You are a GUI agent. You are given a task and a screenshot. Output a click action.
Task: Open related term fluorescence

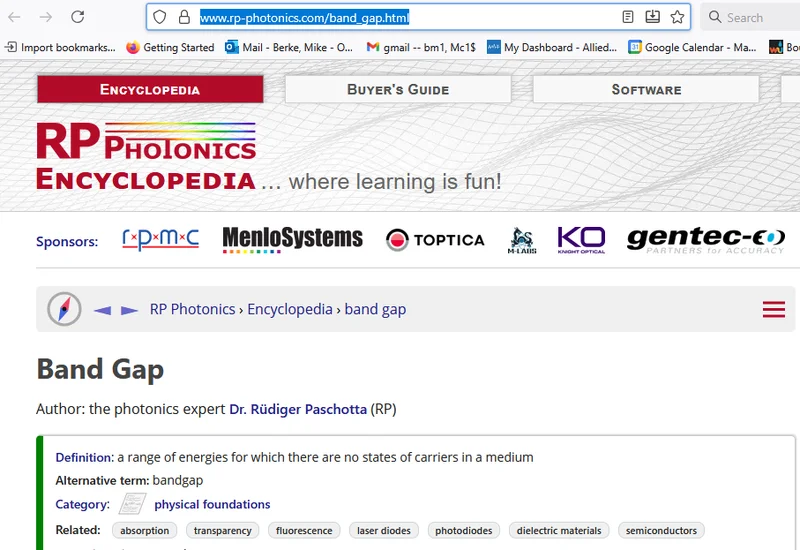tap(304, 531)
